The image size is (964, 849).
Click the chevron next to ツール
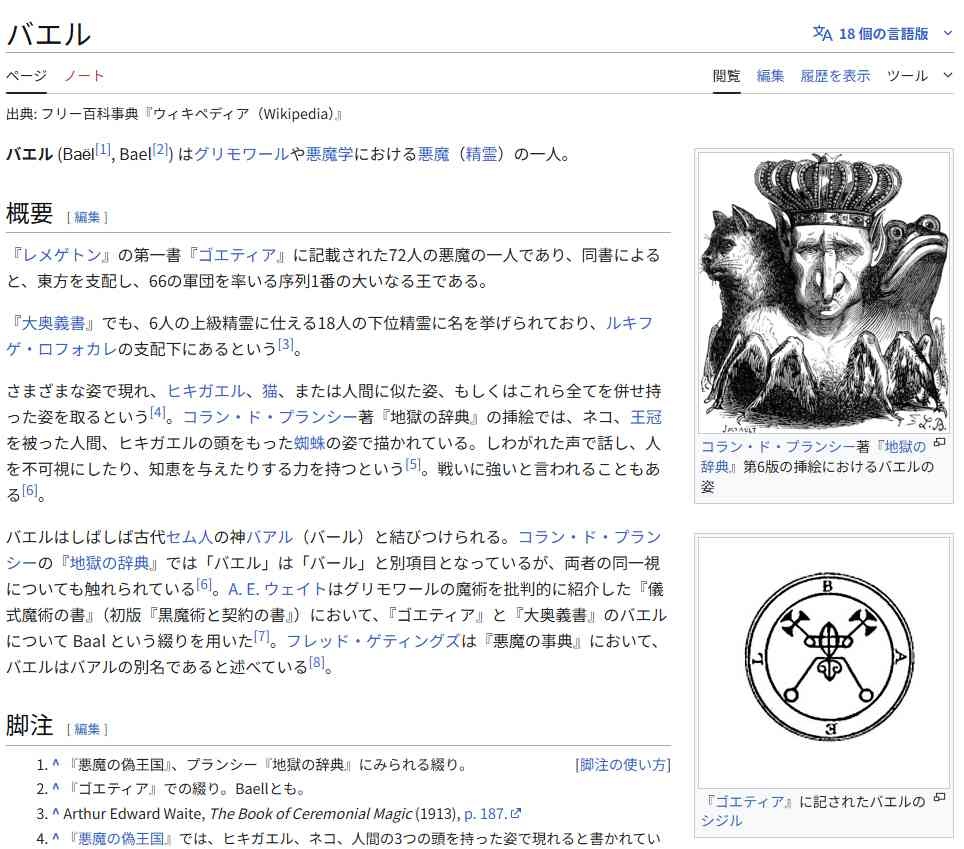(x=948, y=75)
